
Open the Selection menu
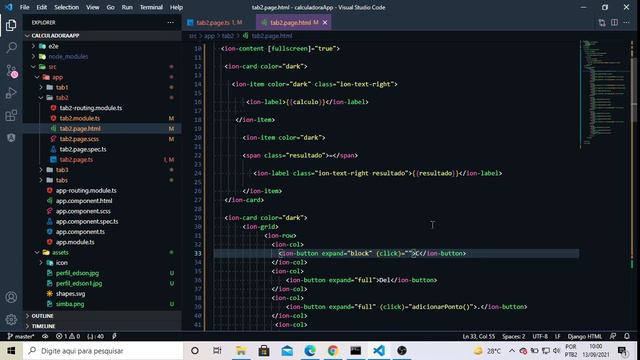(x=67, y=7)
